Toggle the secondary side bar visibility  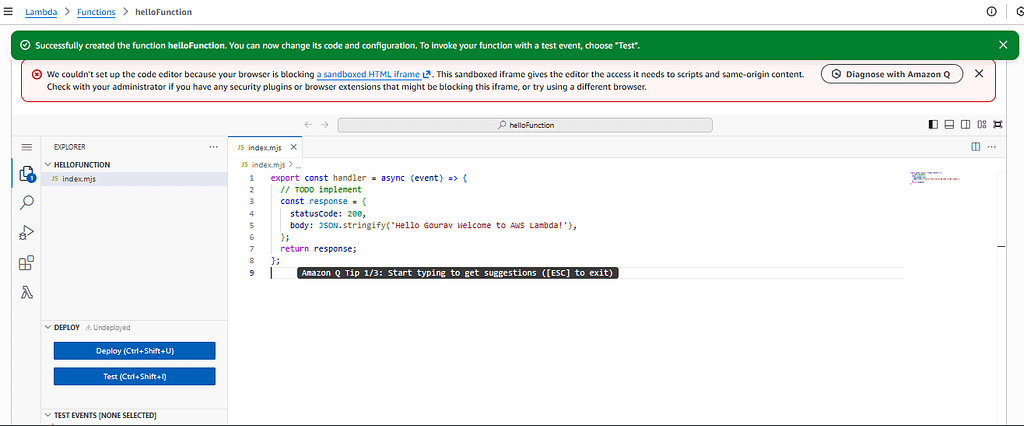click(966, 125)
